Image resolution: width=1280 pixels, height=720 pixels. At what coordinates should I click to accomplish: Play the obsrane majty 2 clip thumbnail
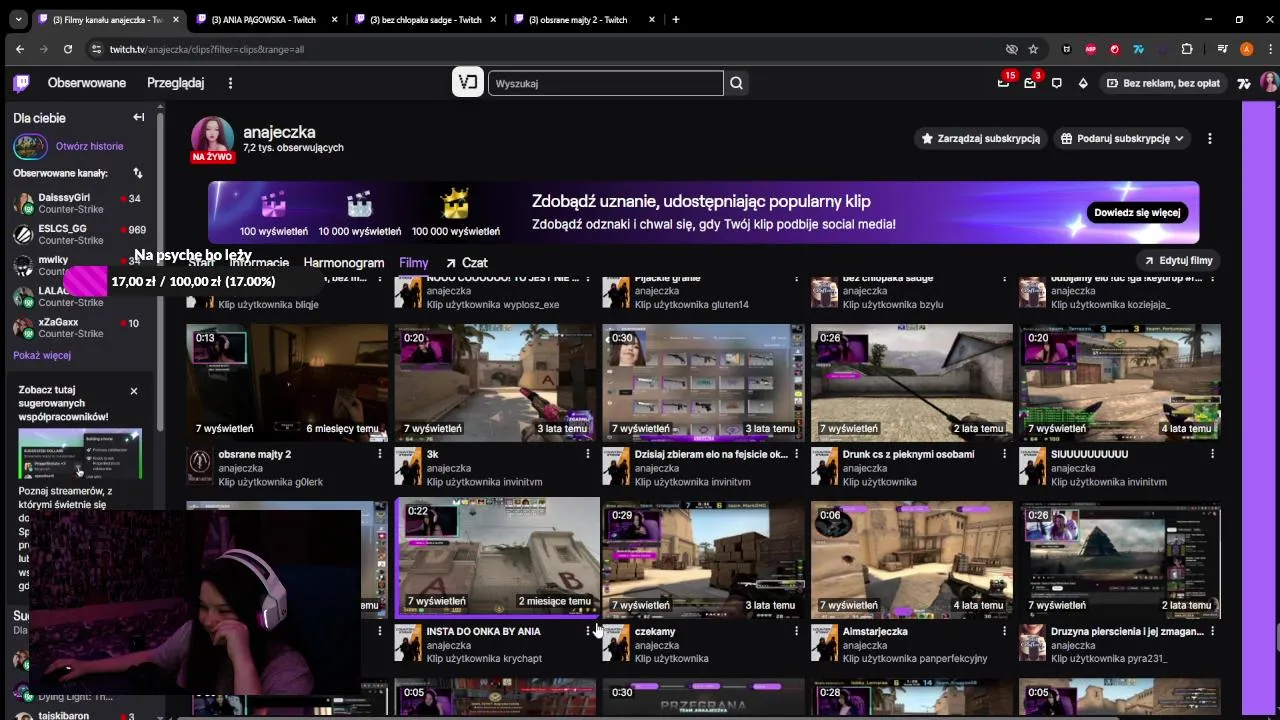pos(287,382)
